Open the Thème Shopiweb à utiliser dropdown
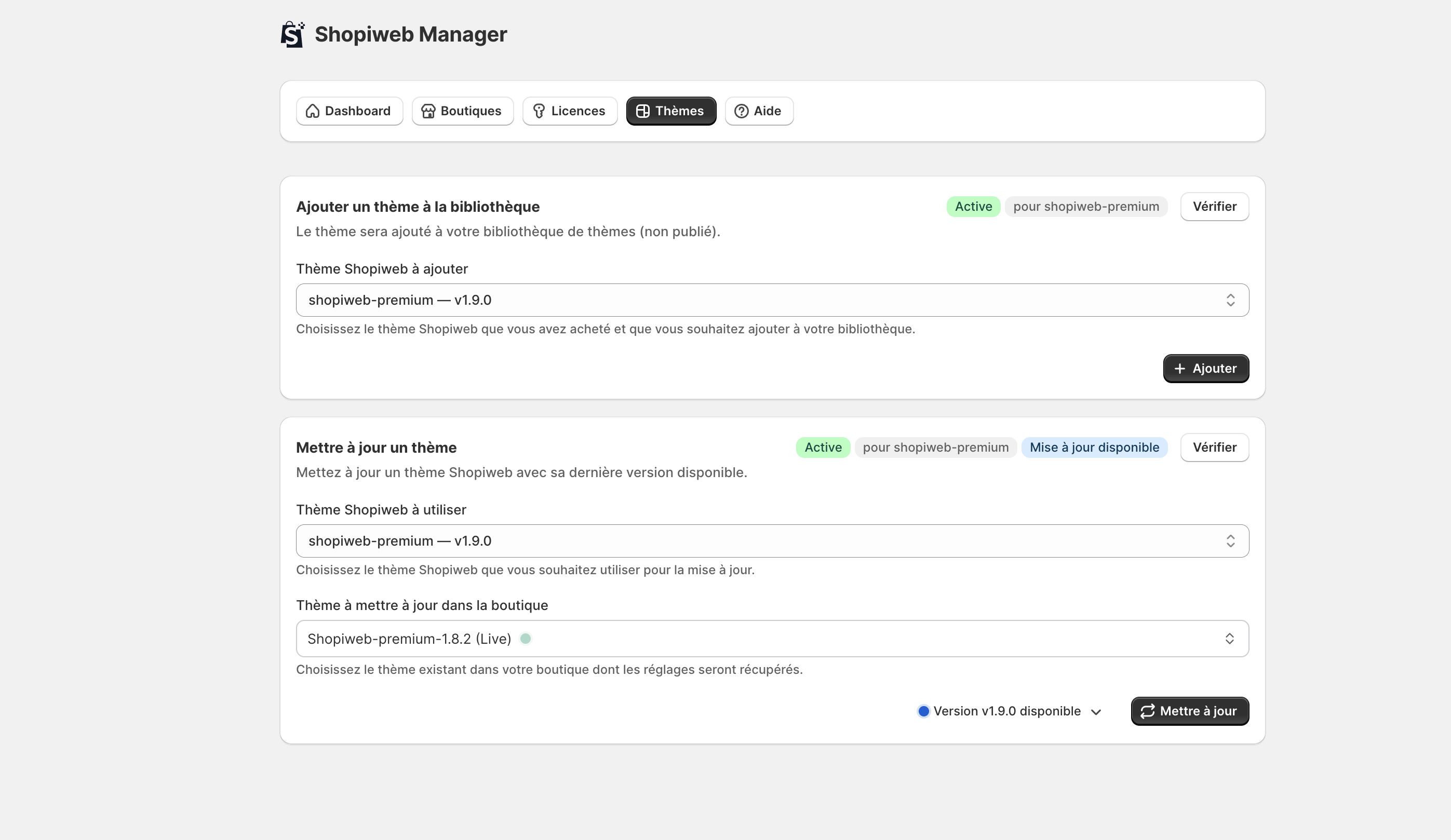The width and height of the screenshot is (1451, 840). 772,540
